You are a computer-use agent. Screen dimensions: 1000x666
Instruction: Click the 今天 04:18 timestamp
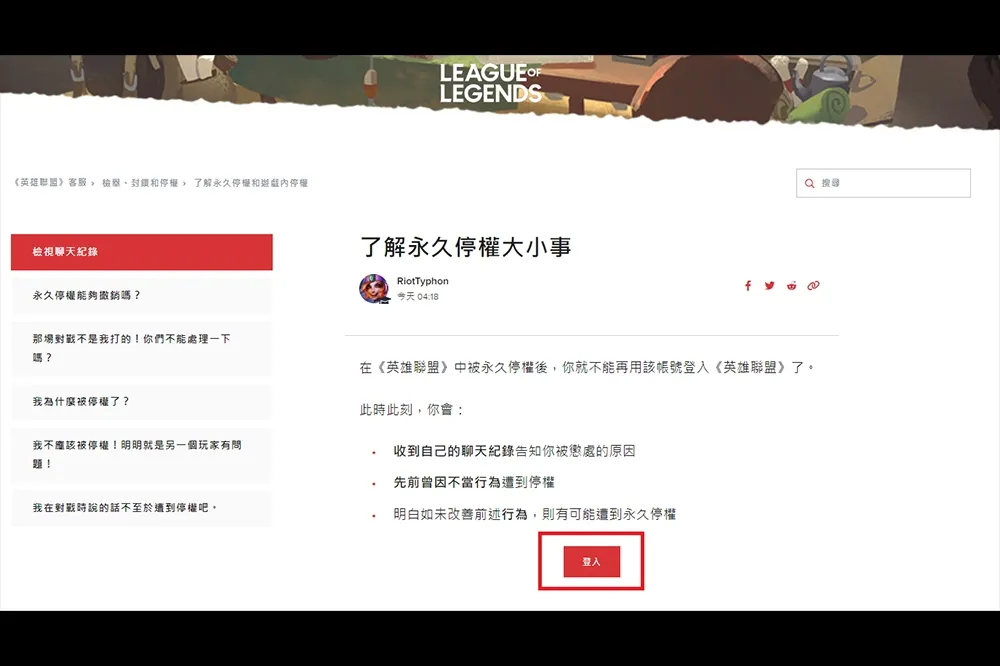[x=418, y=297]
